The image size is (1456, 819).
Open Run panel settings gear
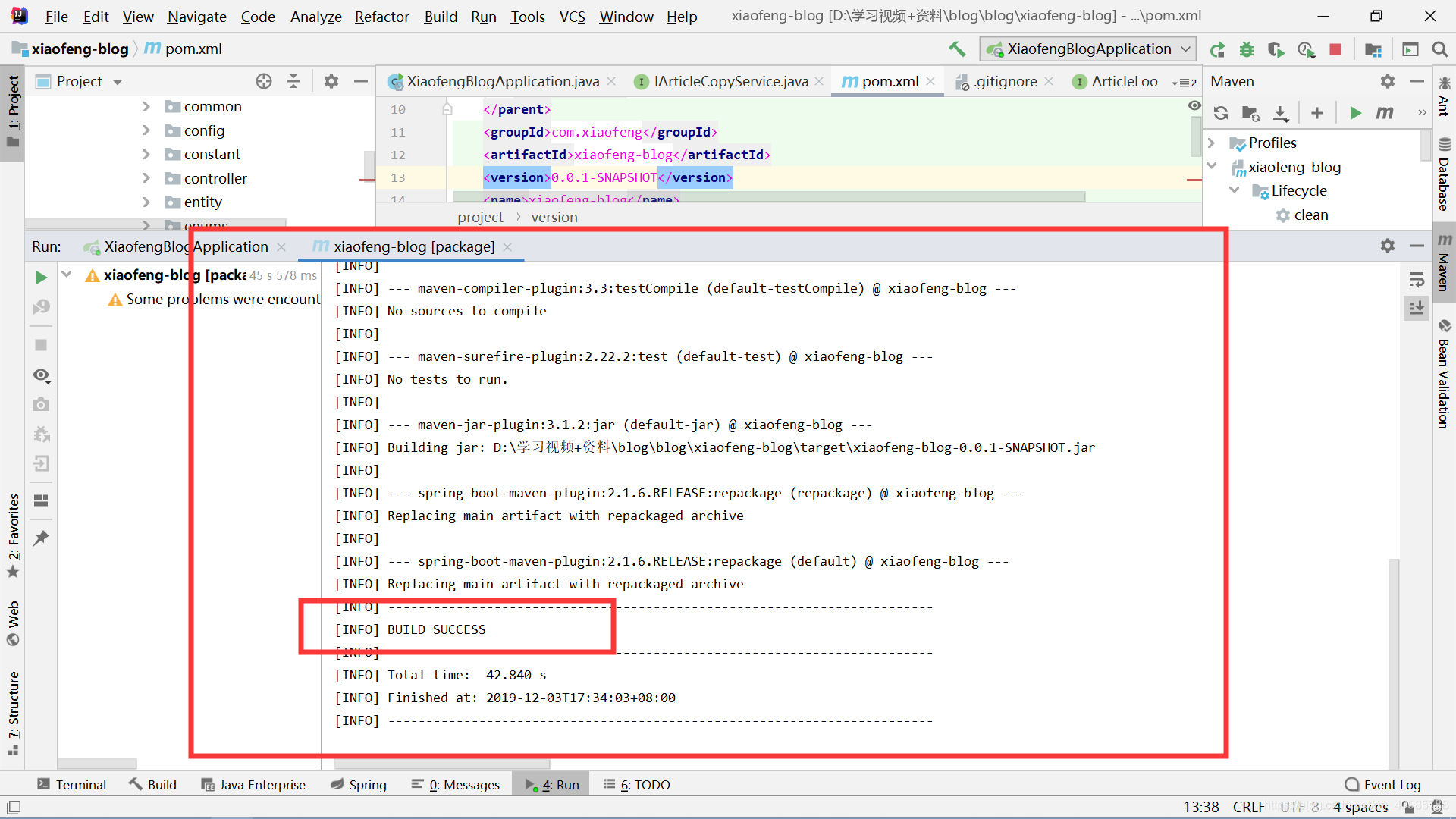click(1388, 246)
